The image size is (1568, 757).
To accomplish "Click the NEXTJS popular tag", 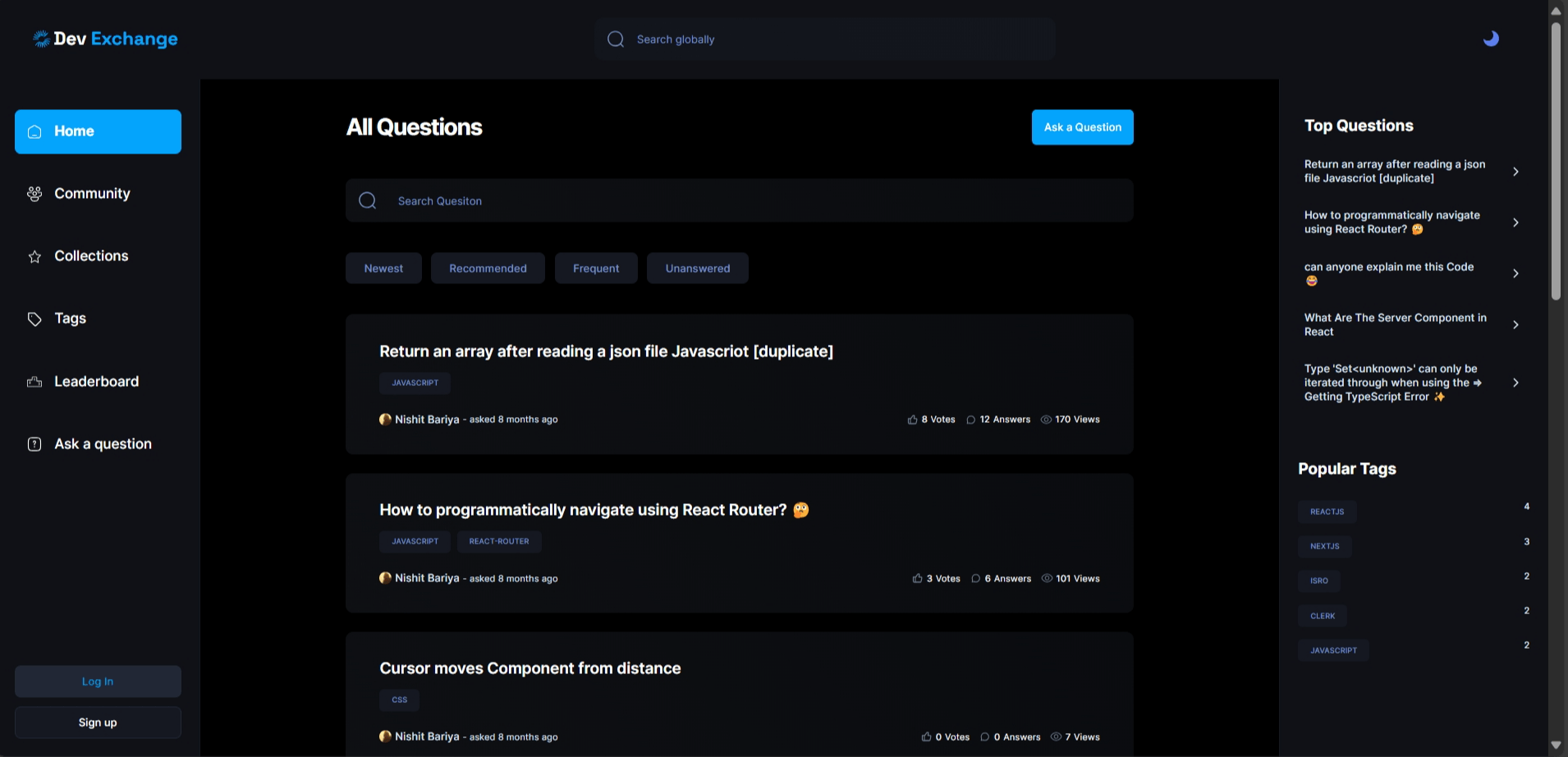I will pyautogui.click(x=1324, y=546).
